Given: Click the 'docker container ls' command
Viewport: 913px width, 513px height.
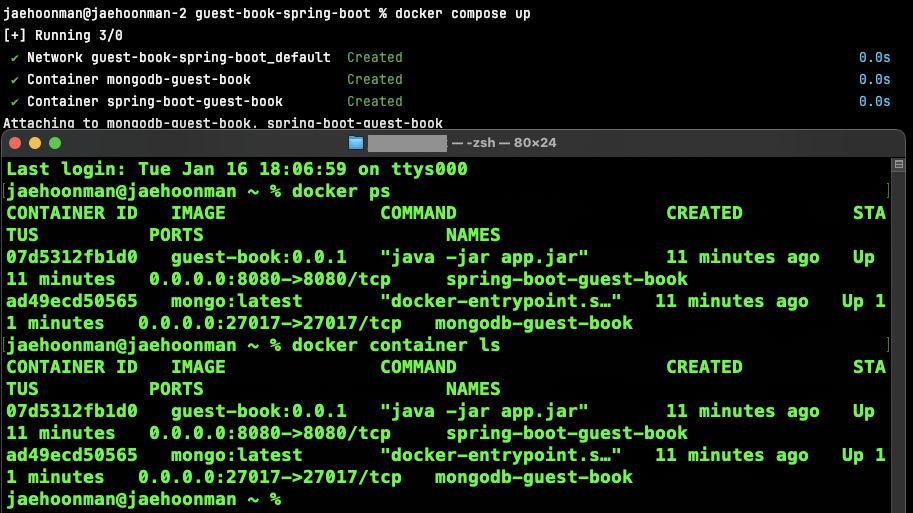Looking at the screenshot, I should pos(396,345).
